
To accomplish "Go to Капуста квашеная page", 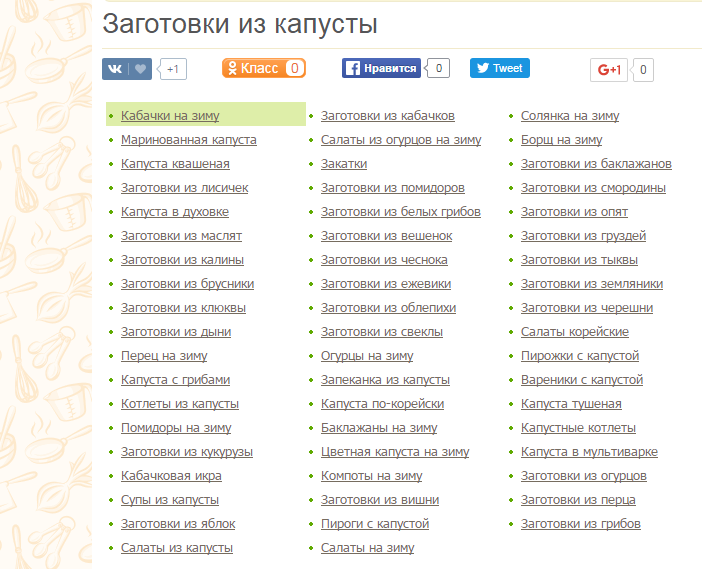I will (x=175, y=164).
